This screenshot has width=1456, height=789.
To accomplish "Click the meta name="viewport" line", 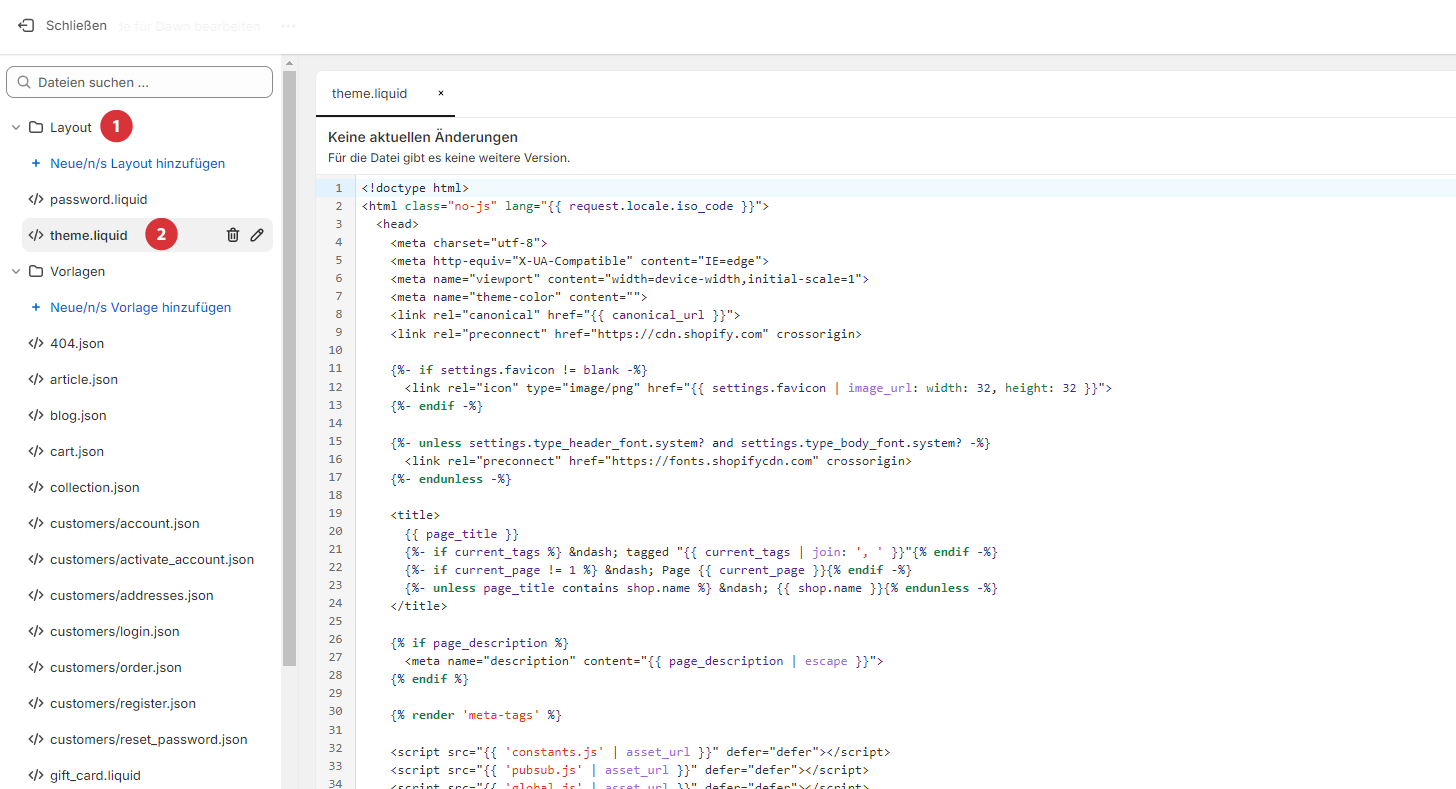I will [x=630, y=279].
